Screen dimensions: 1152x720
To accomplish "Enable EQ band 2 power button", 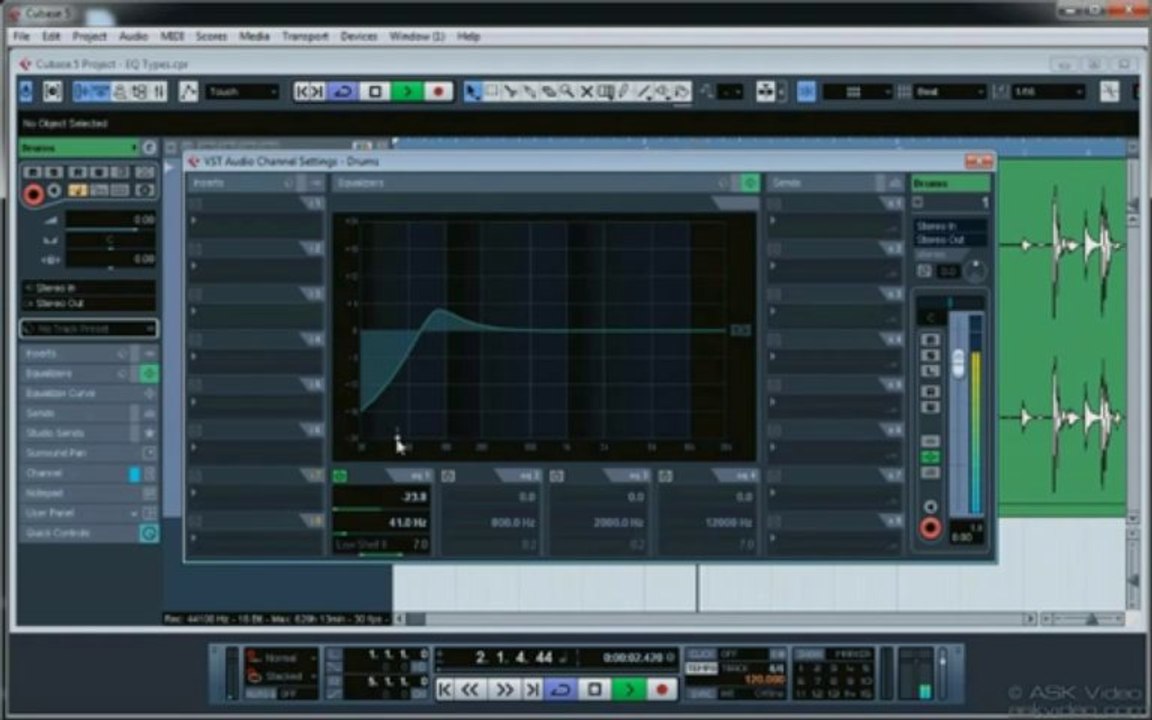I will [x=448, y=476].
